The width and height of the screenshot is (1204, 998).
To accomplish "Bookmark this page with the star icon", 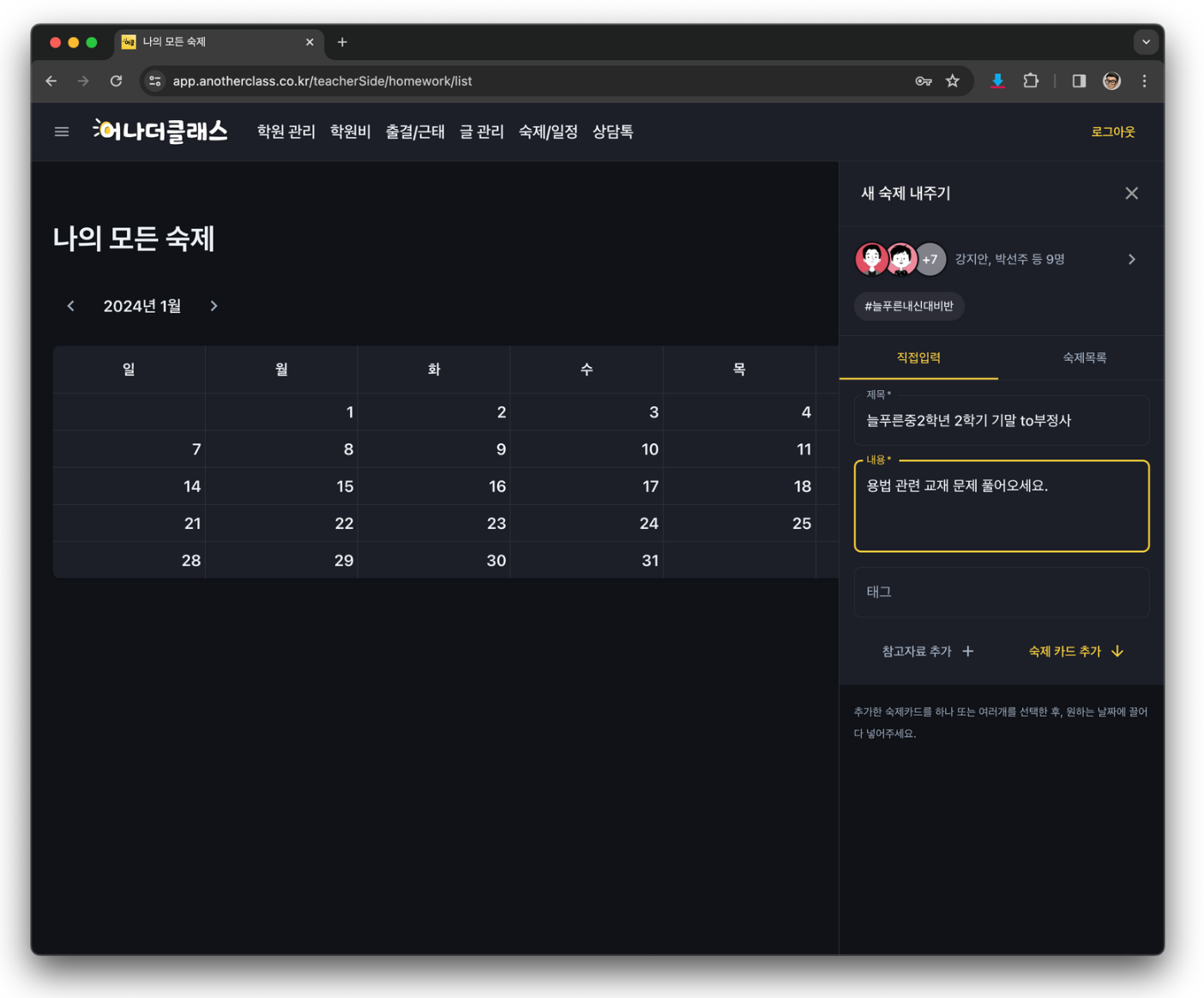I will [953, 81].
